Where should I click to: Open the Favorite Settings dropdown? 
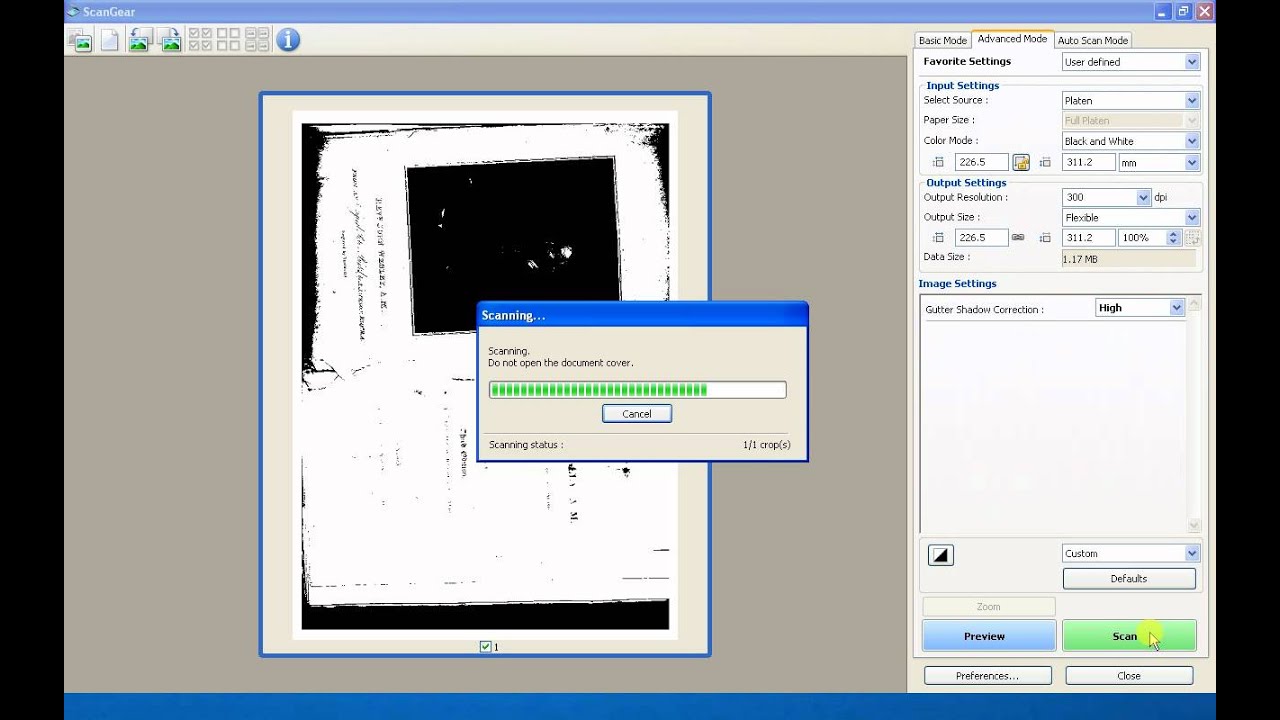[1130, 62]
